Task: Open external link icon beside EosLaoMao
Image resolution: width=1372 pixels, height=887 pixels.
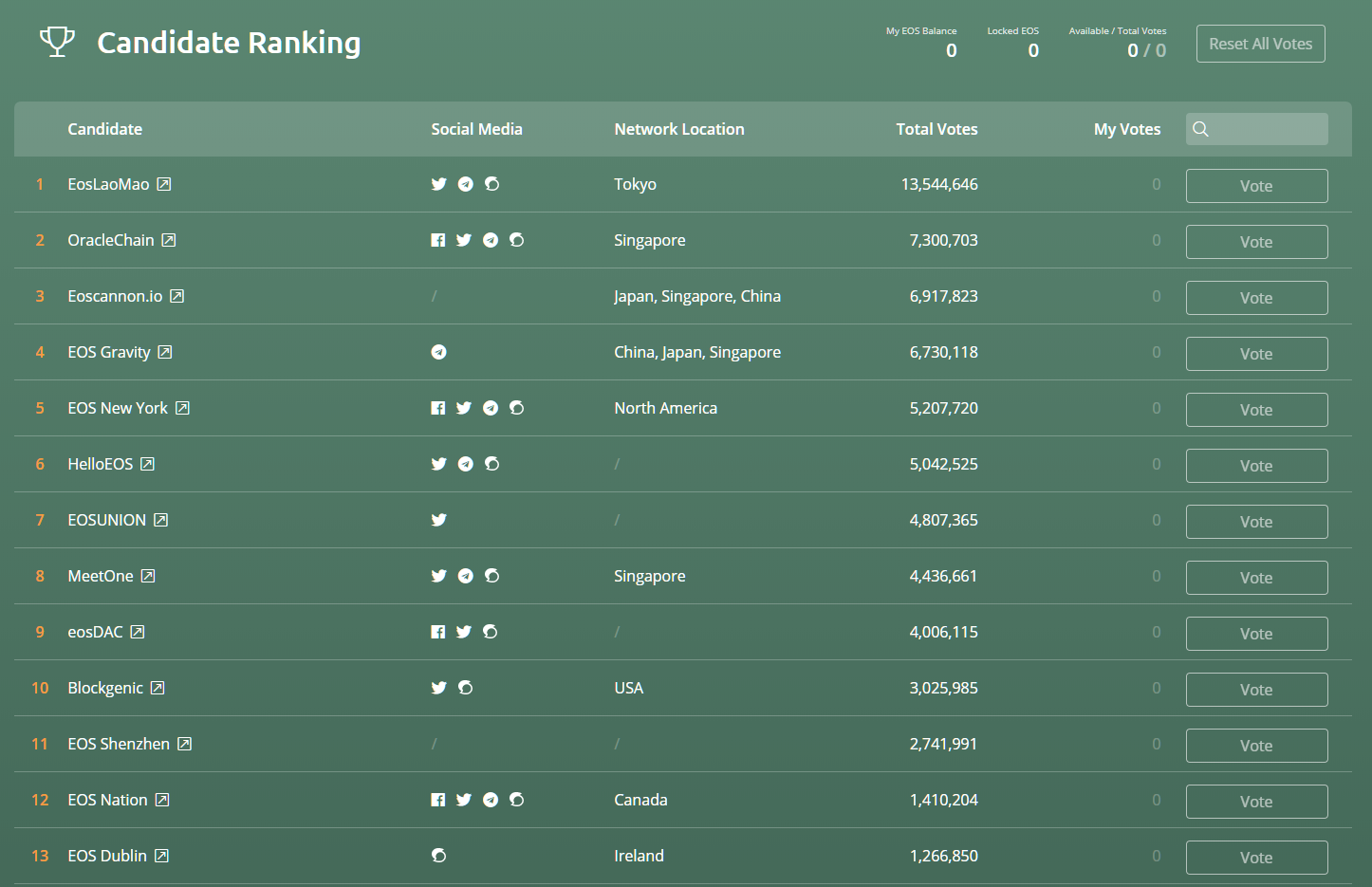Action: pyautogui.click(x=164, y=184)
